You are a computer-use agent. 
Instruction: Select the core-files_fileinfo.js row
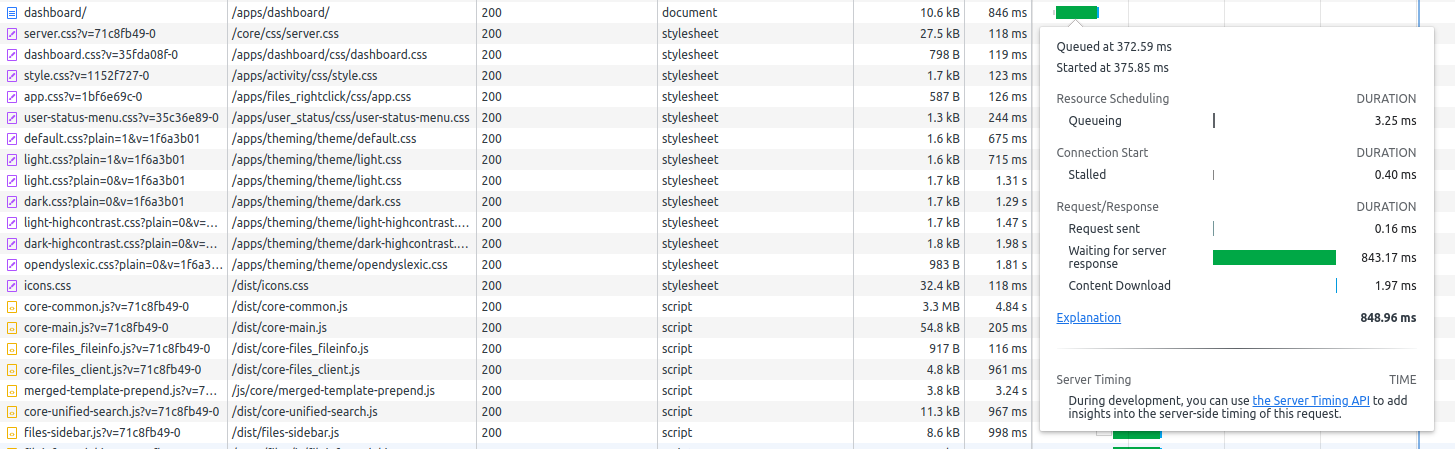point(117,348)
